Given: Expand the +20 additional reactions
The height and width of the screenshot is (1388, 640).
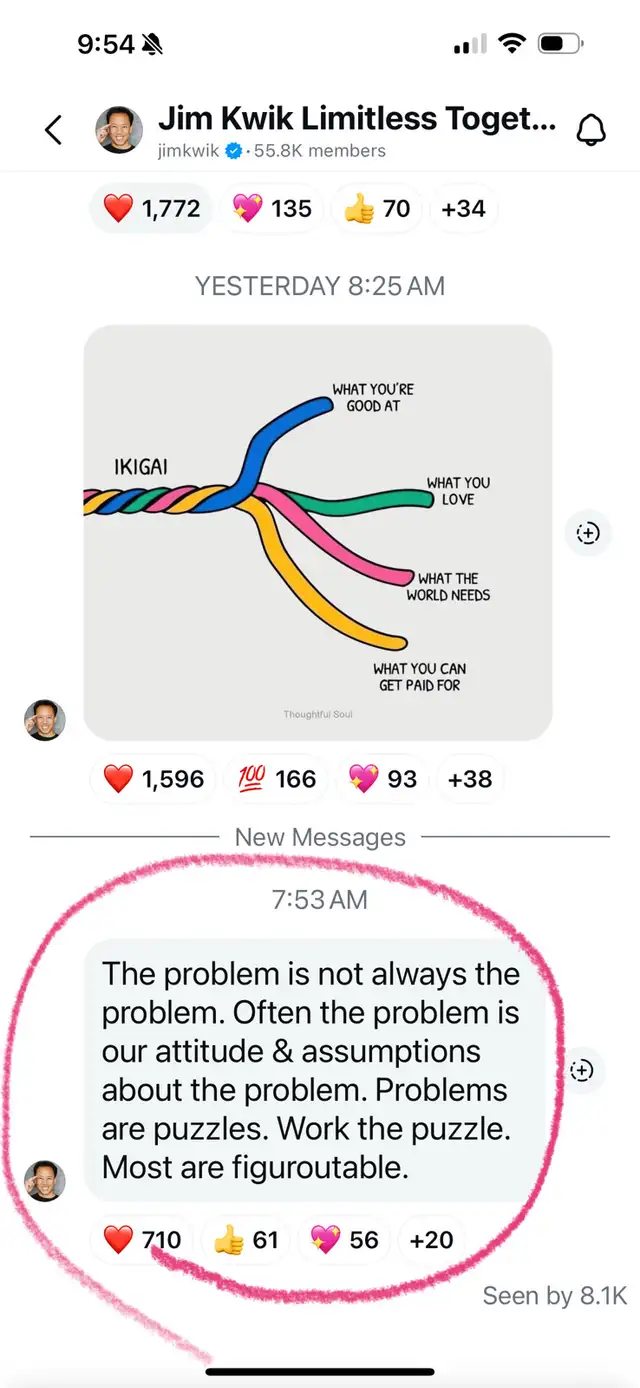Looking at the screenshot, I should click(x=432, y=1240).
